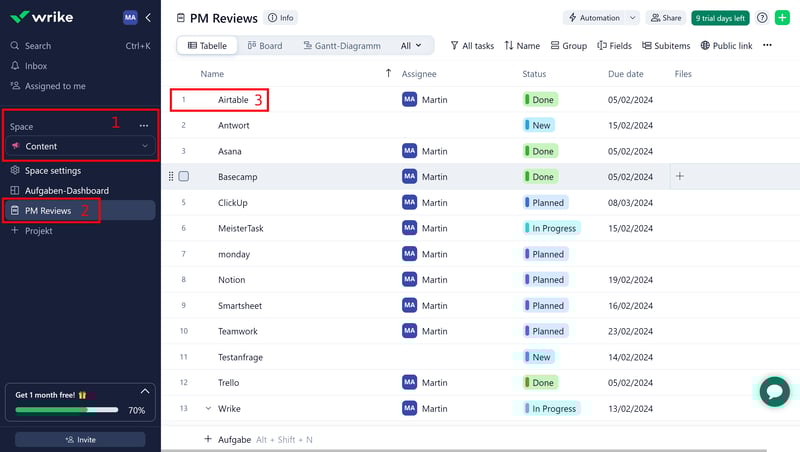The height and width of the screenshot is (452, 800).
Task: Open the chat support bubble
Action: [774, 391]
